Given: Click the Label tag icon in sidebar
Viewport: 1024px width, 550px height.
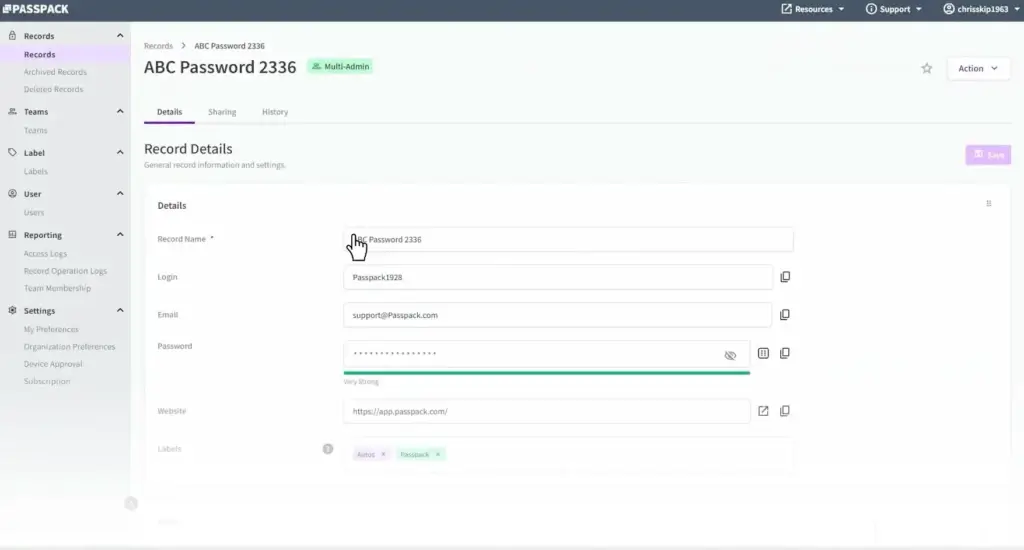Looking at the screenshot, I should click(12, 153).
